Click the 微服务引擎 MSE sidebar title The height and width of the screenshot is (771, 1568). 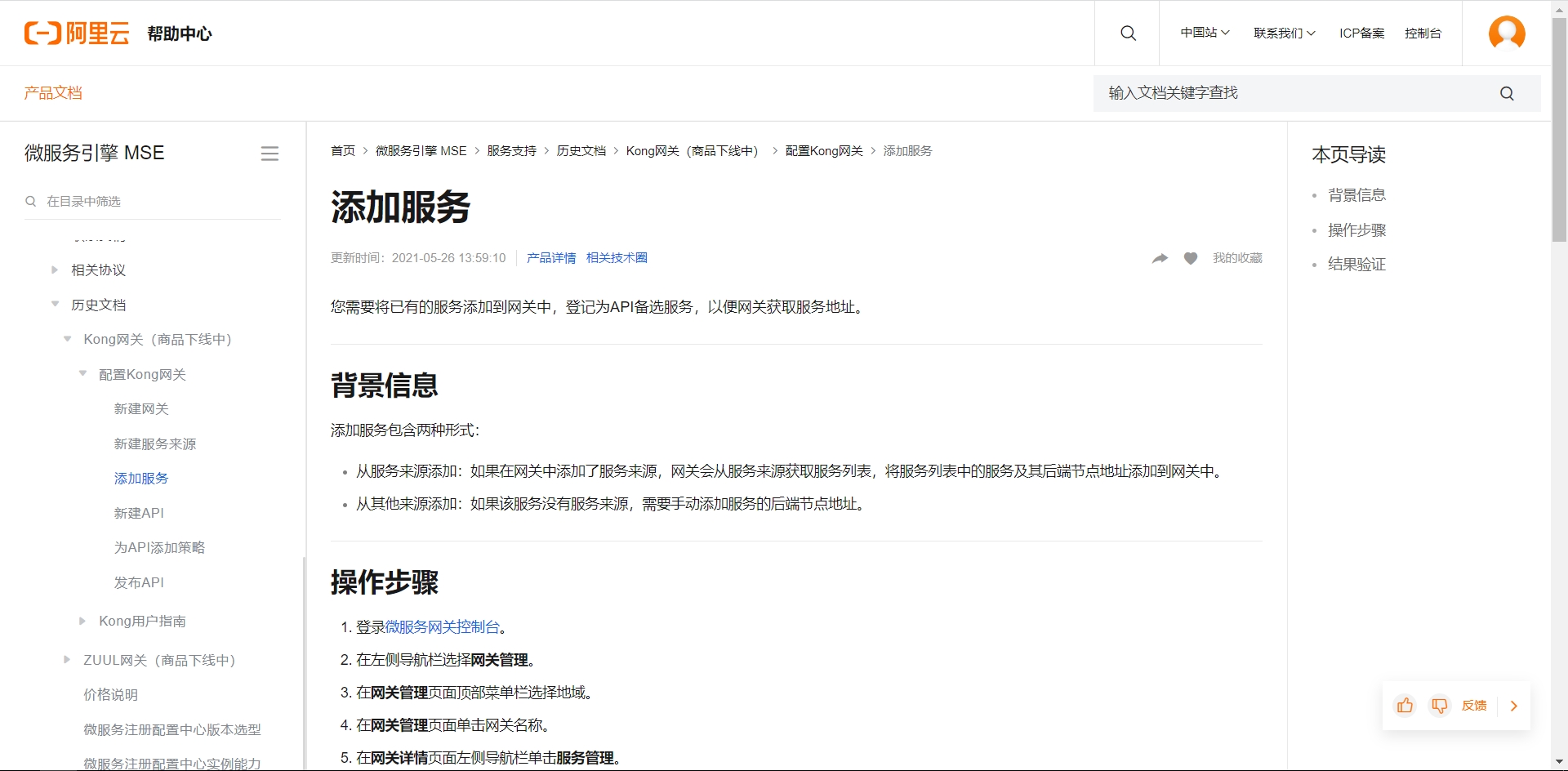[x=95, y=154]
